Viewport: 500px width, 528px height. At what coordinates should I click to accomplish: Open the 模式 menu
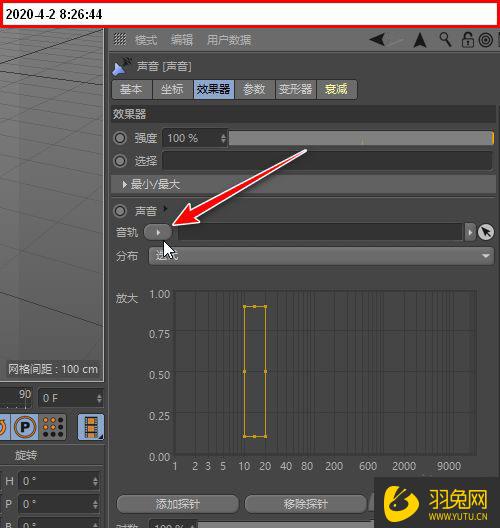[x=145, y=40]
